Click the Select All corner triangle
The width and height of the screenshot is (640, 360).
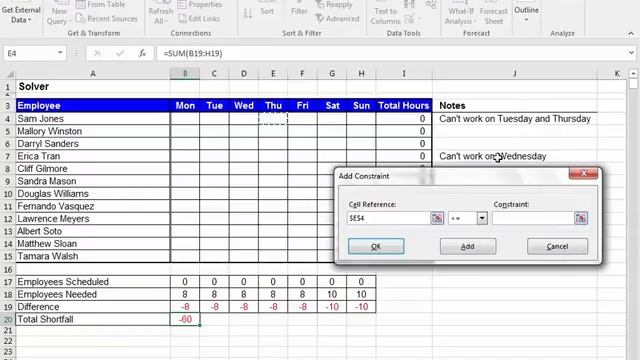pos(10,74)
